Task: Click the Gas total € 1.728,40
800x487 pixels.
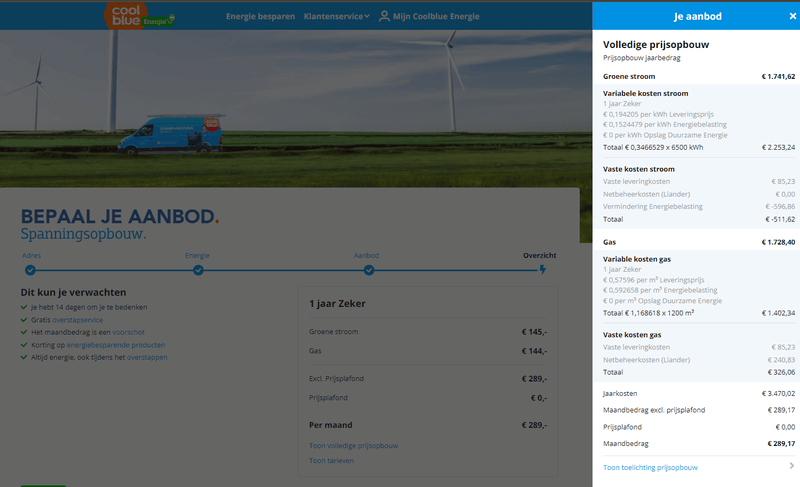Action: (x=778, y=242)
